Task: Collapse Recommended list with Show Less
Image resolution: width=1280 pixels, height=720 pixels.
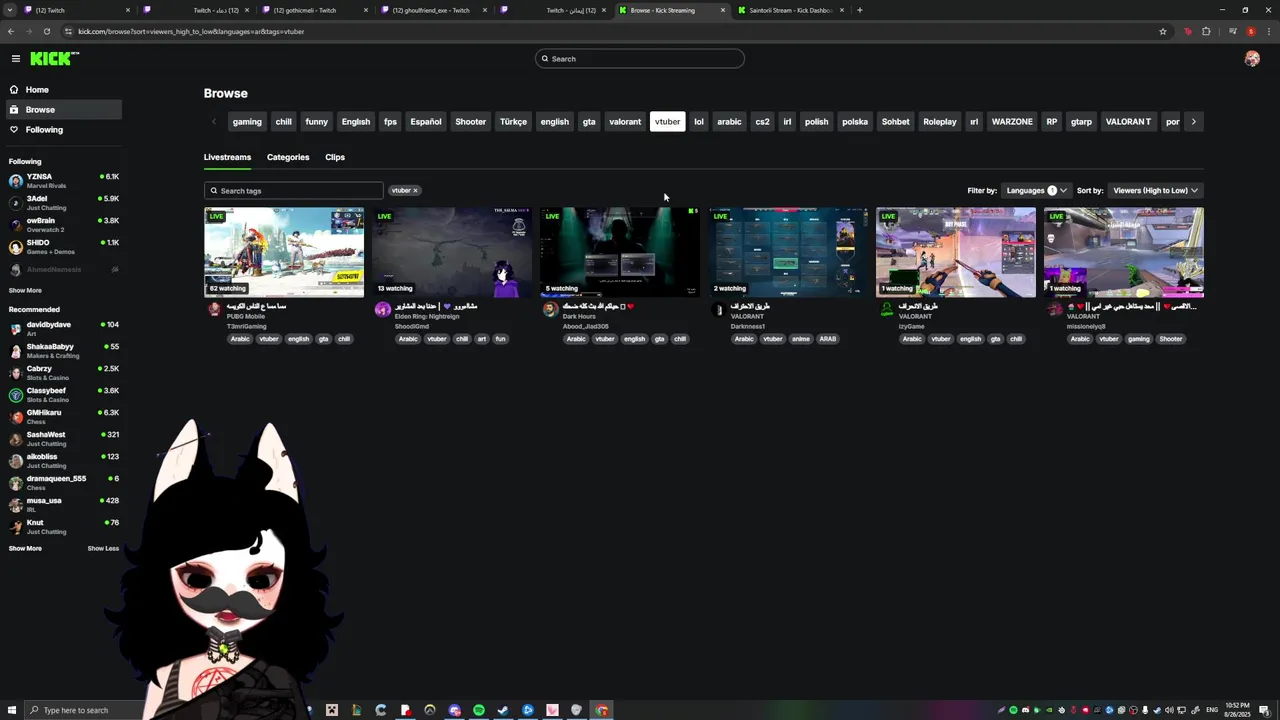Action: (103, 548)
